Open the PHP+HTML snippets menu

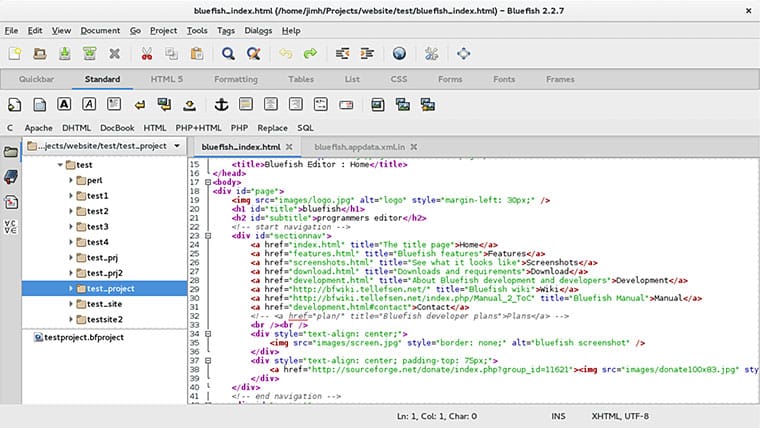click(x=198, y=128)
